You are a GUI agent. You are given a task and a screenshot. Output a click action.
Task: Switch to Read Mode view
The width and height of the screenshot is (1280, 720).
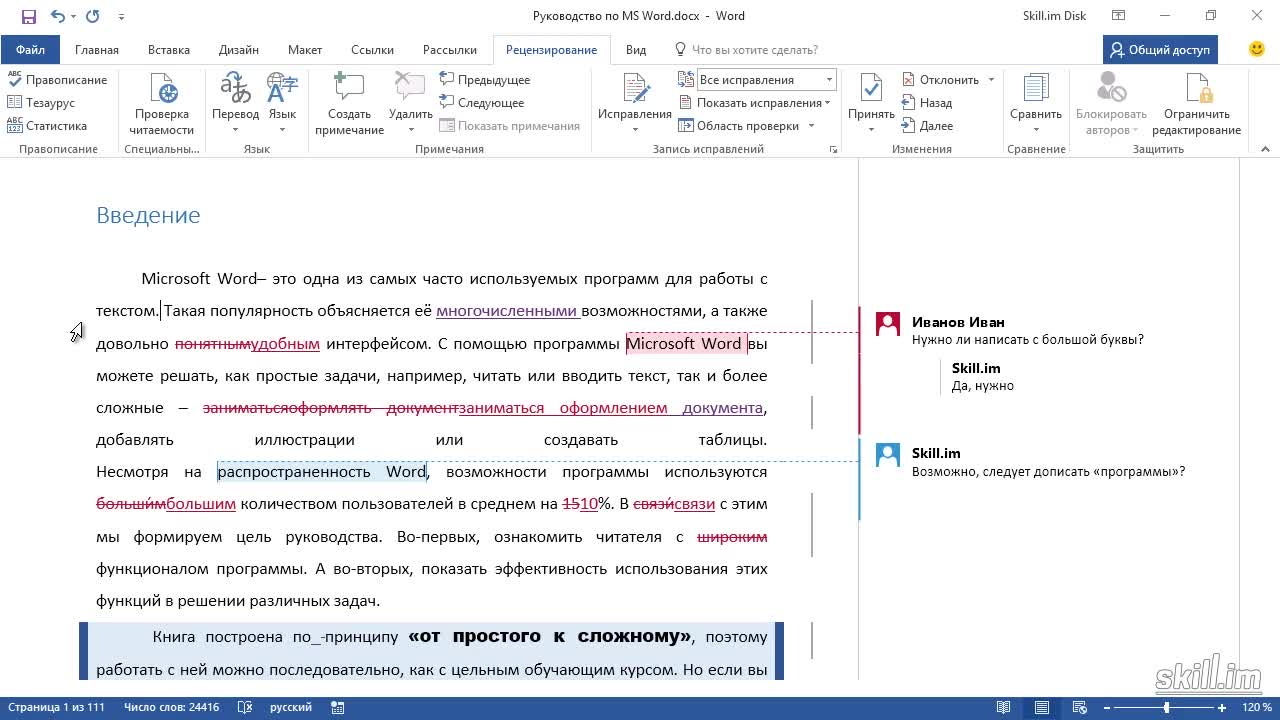pyautogui.click(x=1003, y=707)
